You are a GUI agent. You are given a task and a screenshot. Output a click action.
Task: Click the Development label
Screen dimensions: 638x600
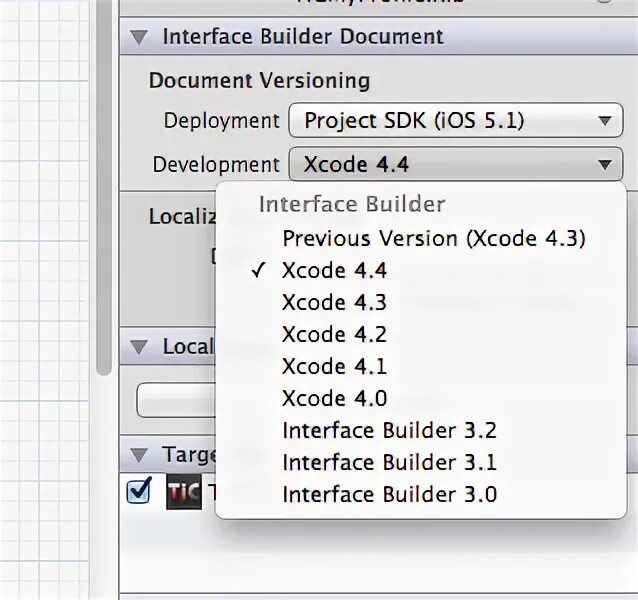coord(216,165)
